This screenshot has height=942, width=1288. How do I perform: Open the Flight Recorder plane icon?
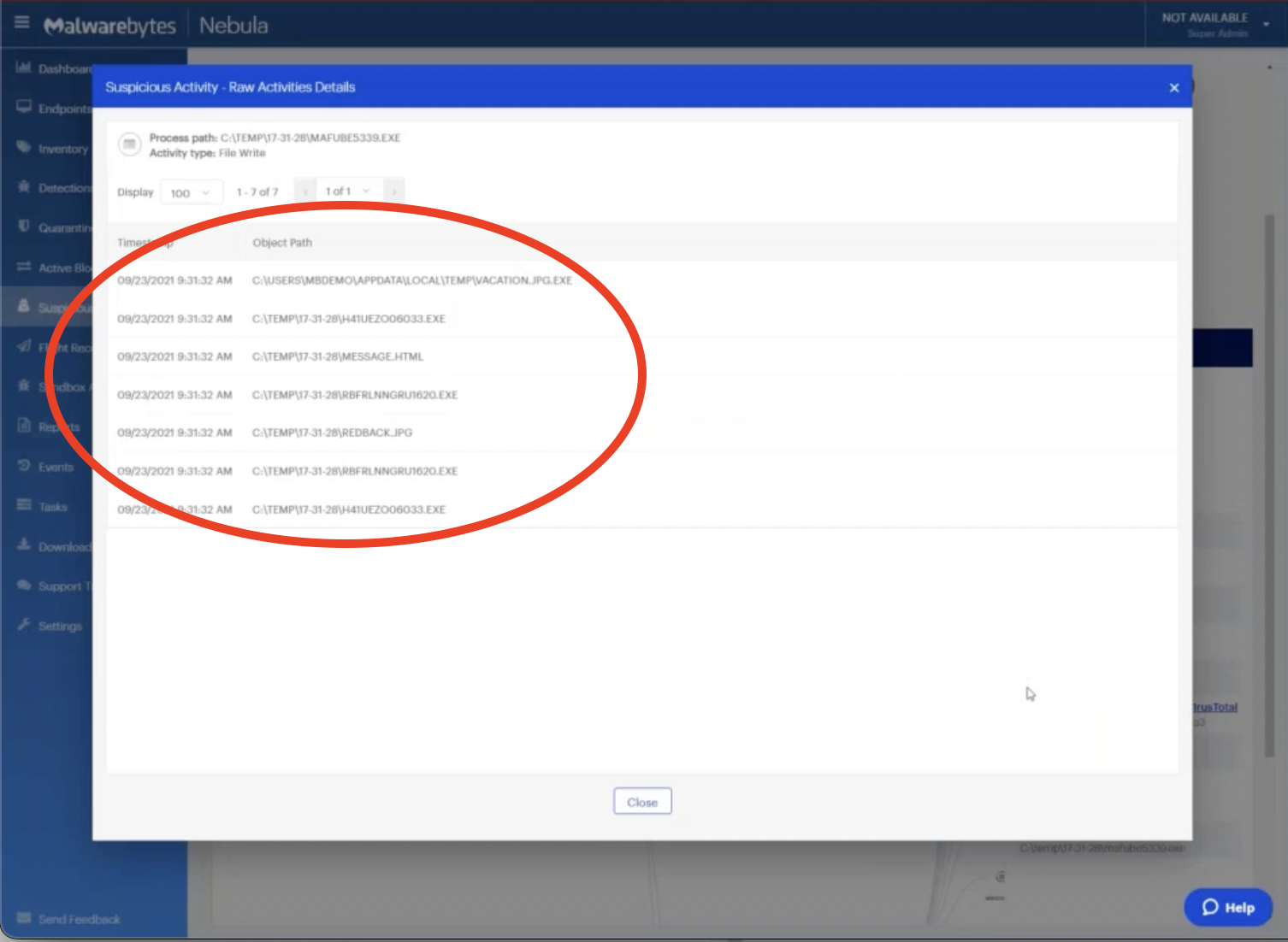click(x=23, y=346)
